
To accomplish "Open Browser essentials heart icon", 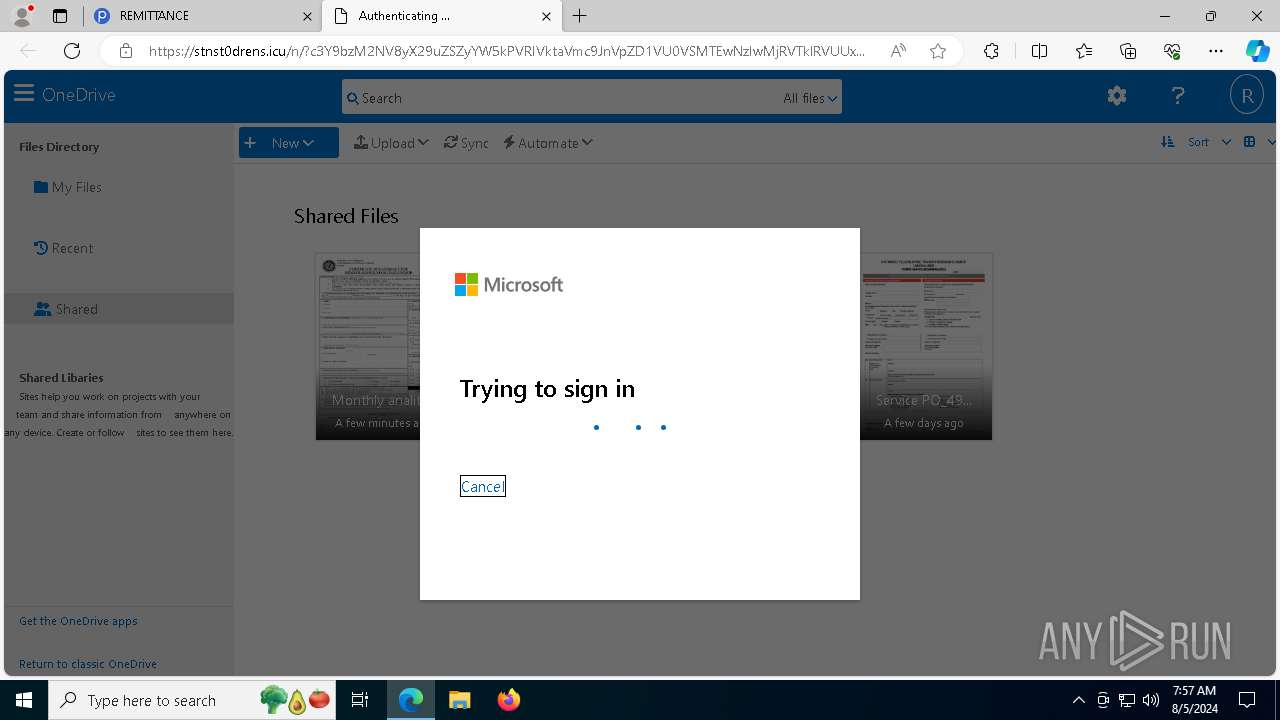I will point(1172,51).
